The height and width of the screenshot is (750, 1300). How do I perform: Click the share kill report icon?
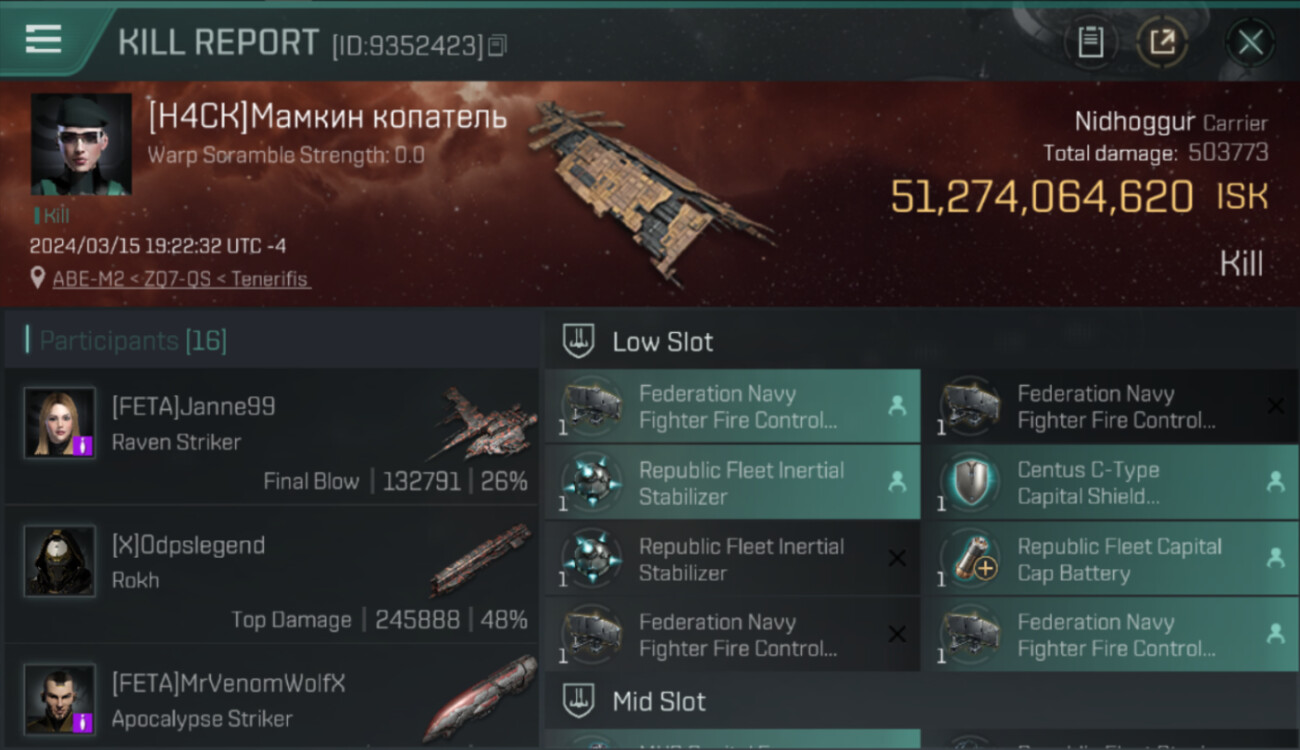click(x=1162, y=42)
